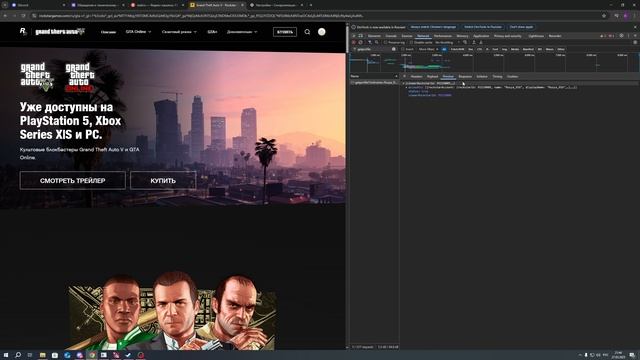640x360 pixels.
Task: Open network conditions icon
Action: click(465, 42)
